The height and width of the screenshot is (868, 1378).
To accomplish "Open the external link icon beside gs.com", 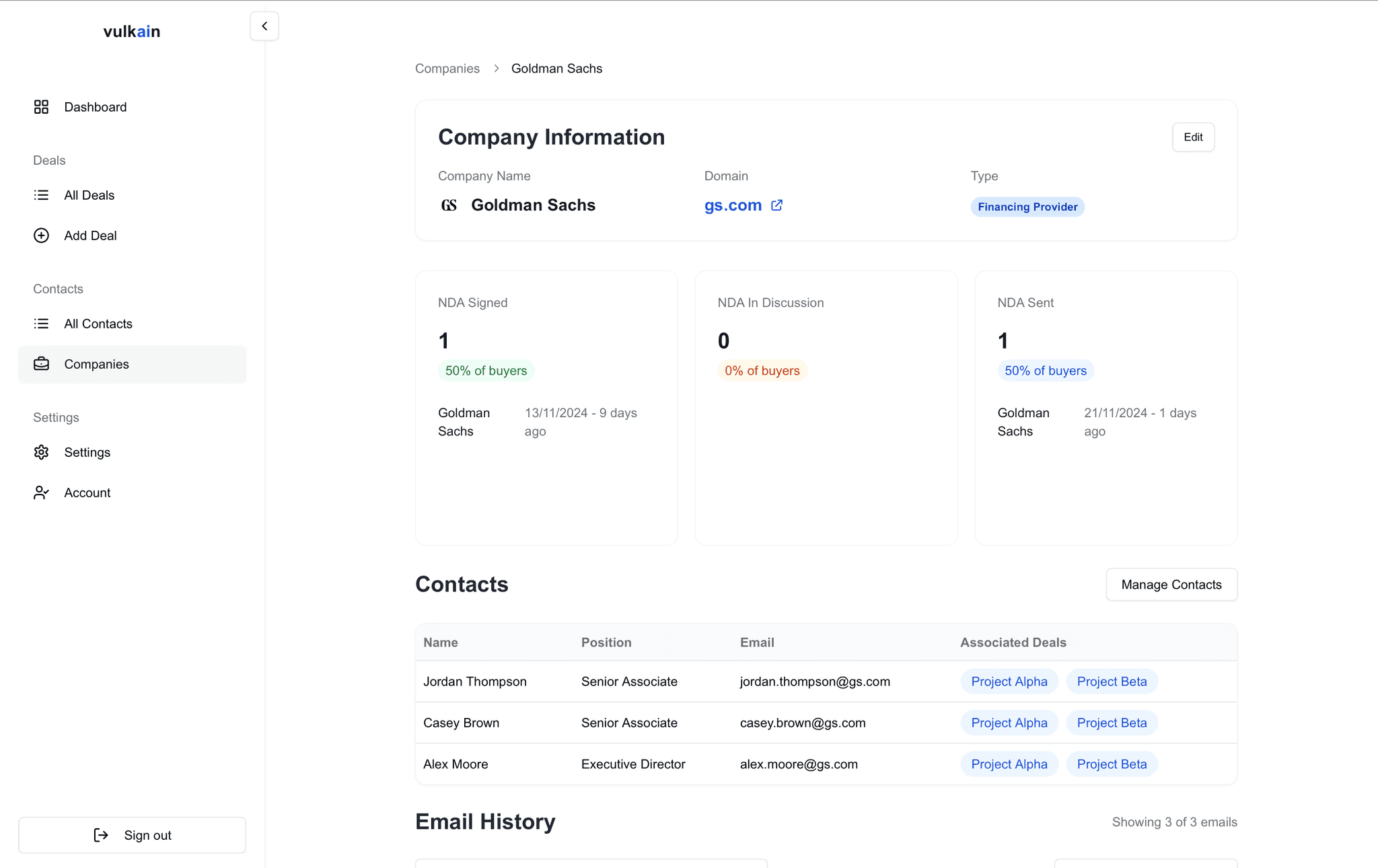I will (x=776, y=205).
